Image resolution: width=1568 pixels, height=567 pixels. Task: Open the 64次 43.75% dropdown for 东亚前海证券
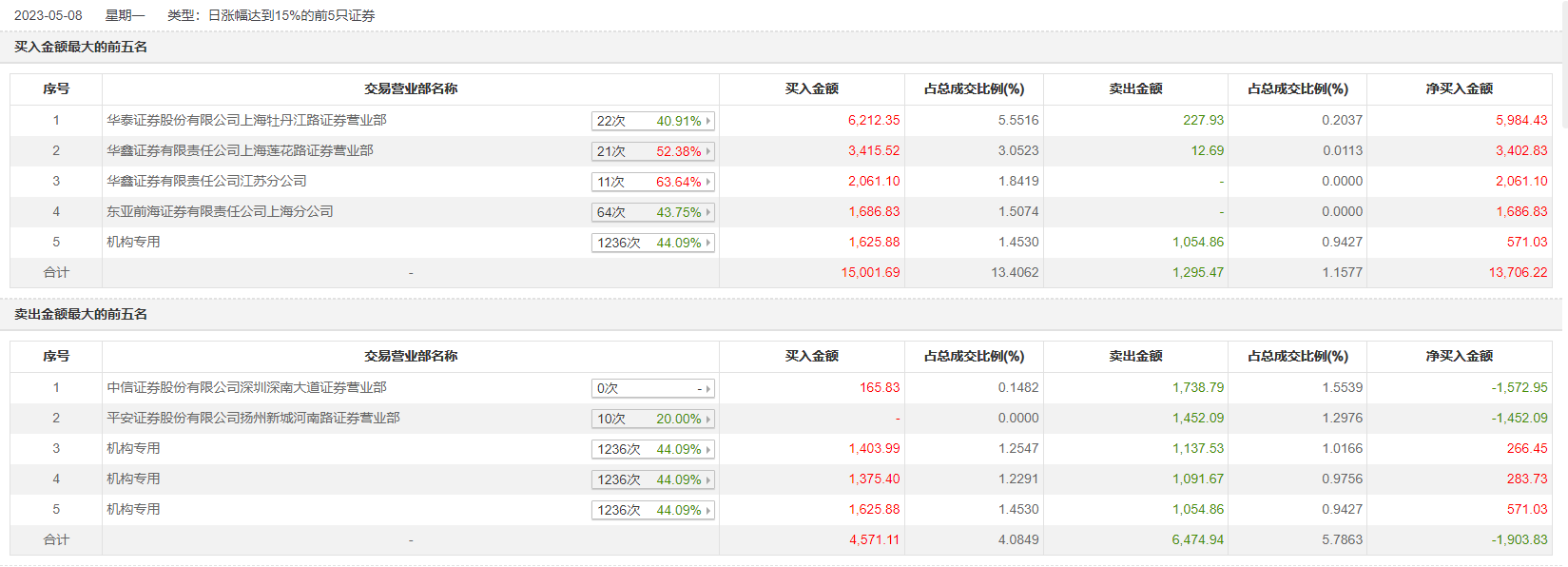(652, 212)
